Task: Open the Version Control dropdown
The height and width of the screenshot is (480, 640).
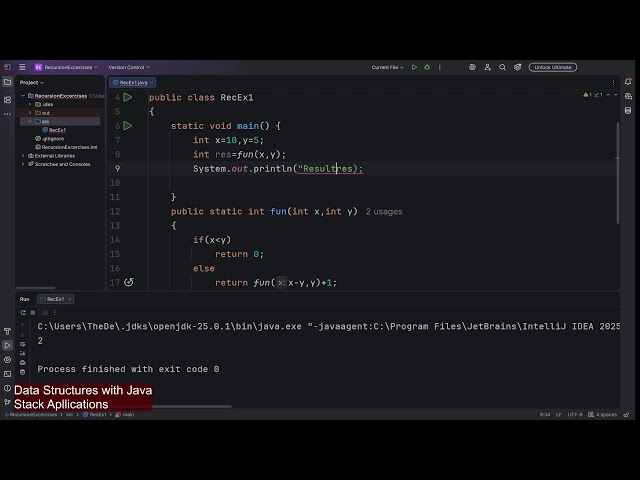Action: (x=129, y=67)
